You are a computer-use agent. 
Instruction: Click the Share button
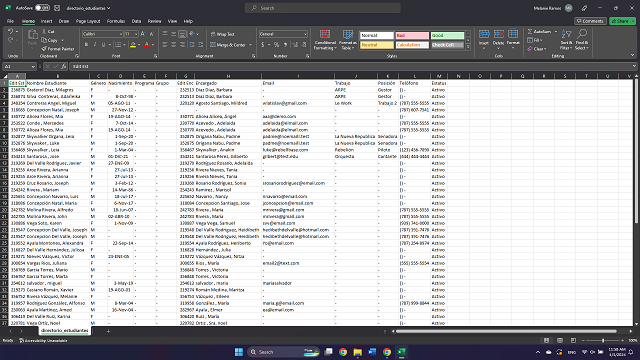pyautogui.click(x=622, y=21)
